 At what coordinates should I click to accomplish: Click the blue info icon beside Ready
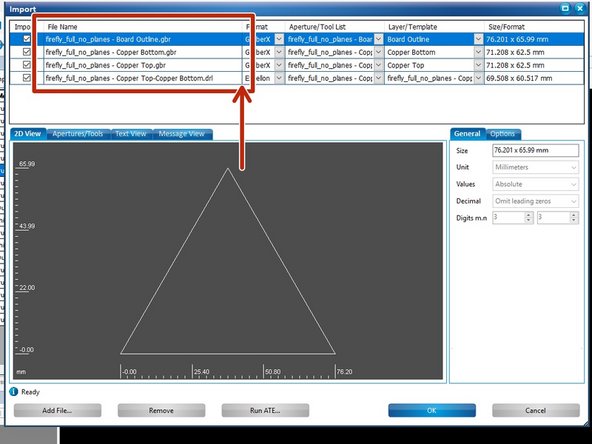click(x=14, y=392)
